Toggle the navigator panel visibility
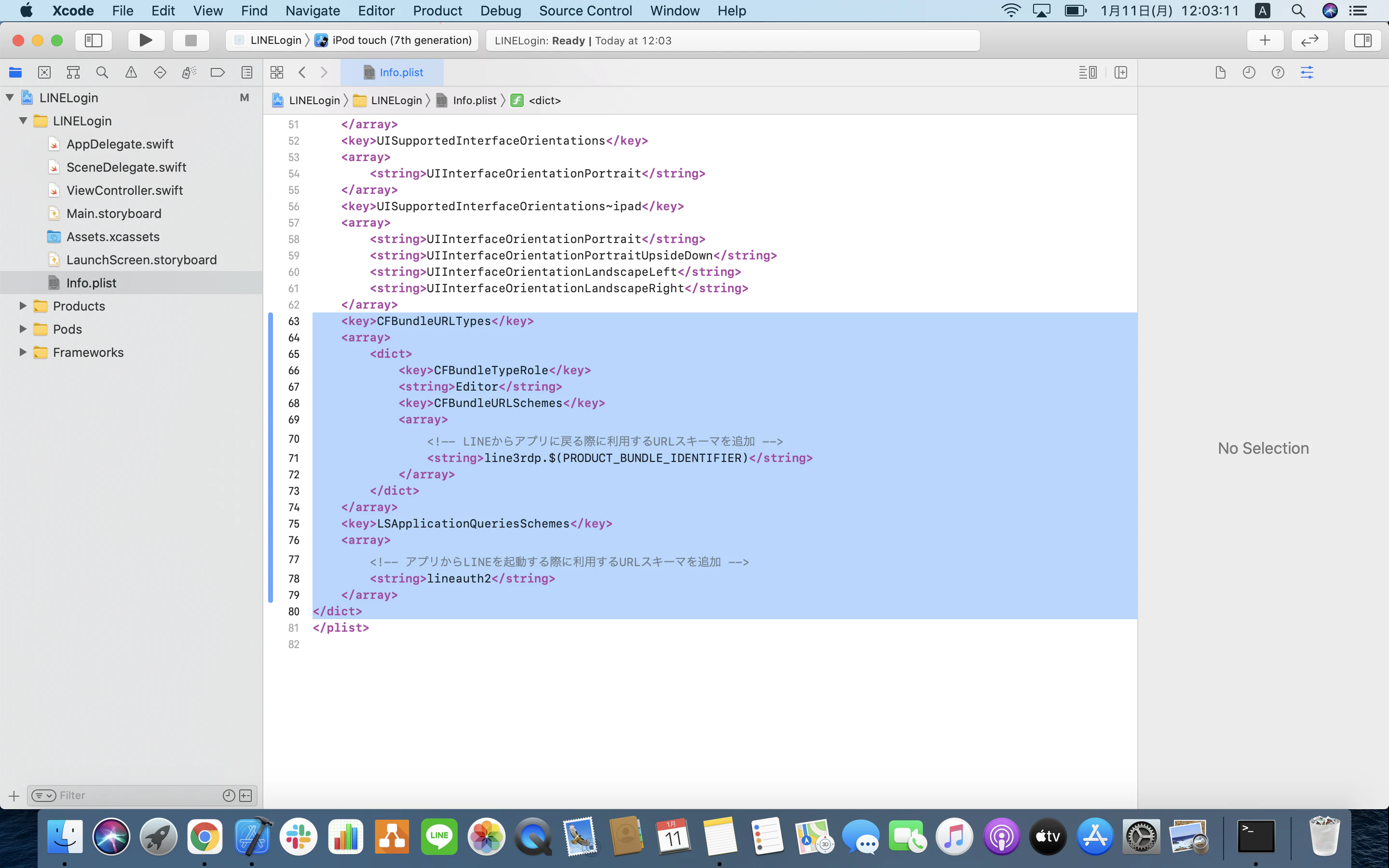 (94, 40)
